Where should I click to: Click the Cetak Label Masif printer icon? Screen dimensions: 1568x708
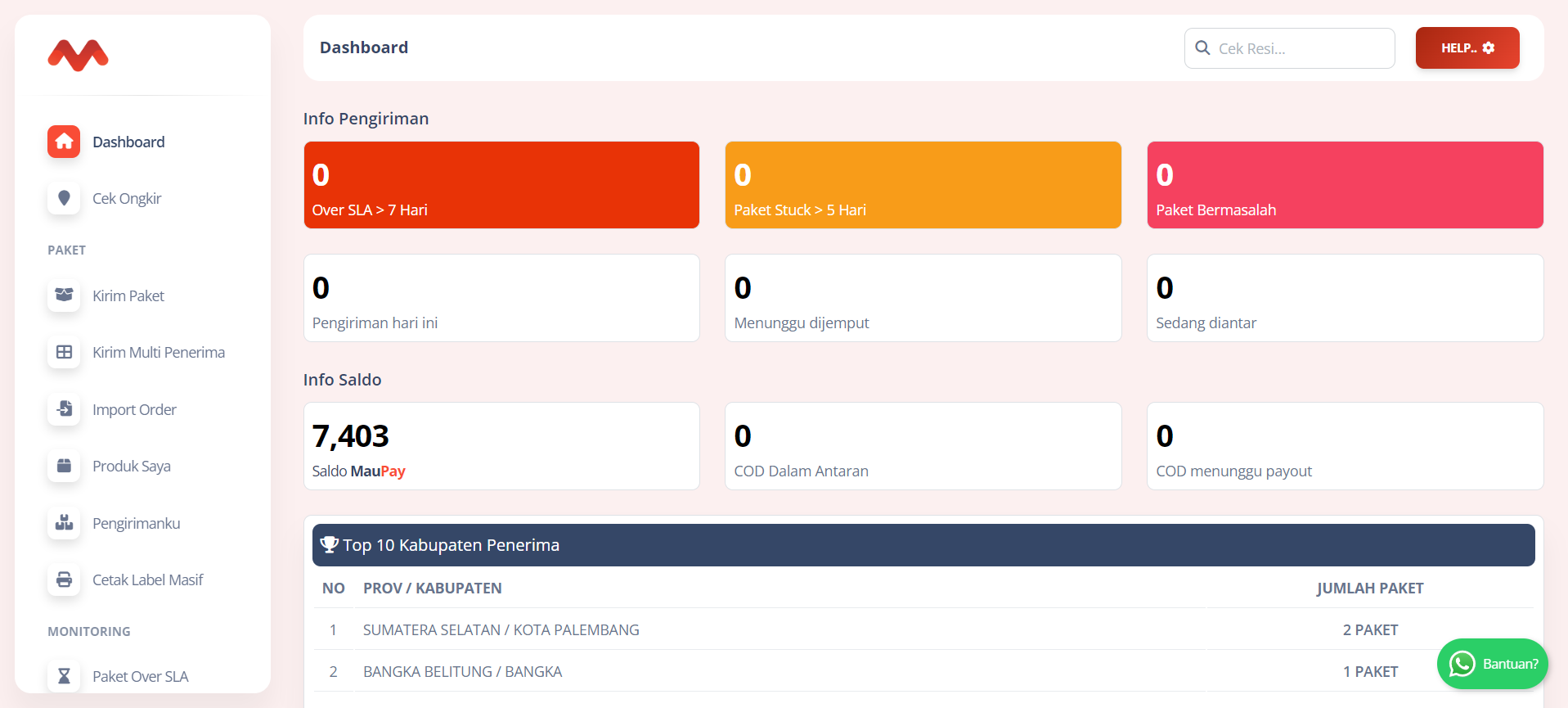tap(64, 579)
